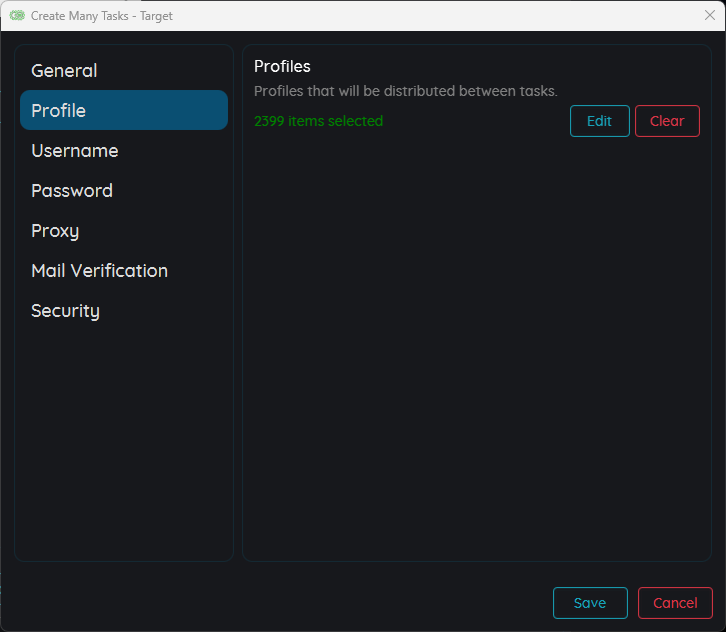The height and width of the screenshot is (632, 726).
Task: Save the task settings
Action: 590,603
